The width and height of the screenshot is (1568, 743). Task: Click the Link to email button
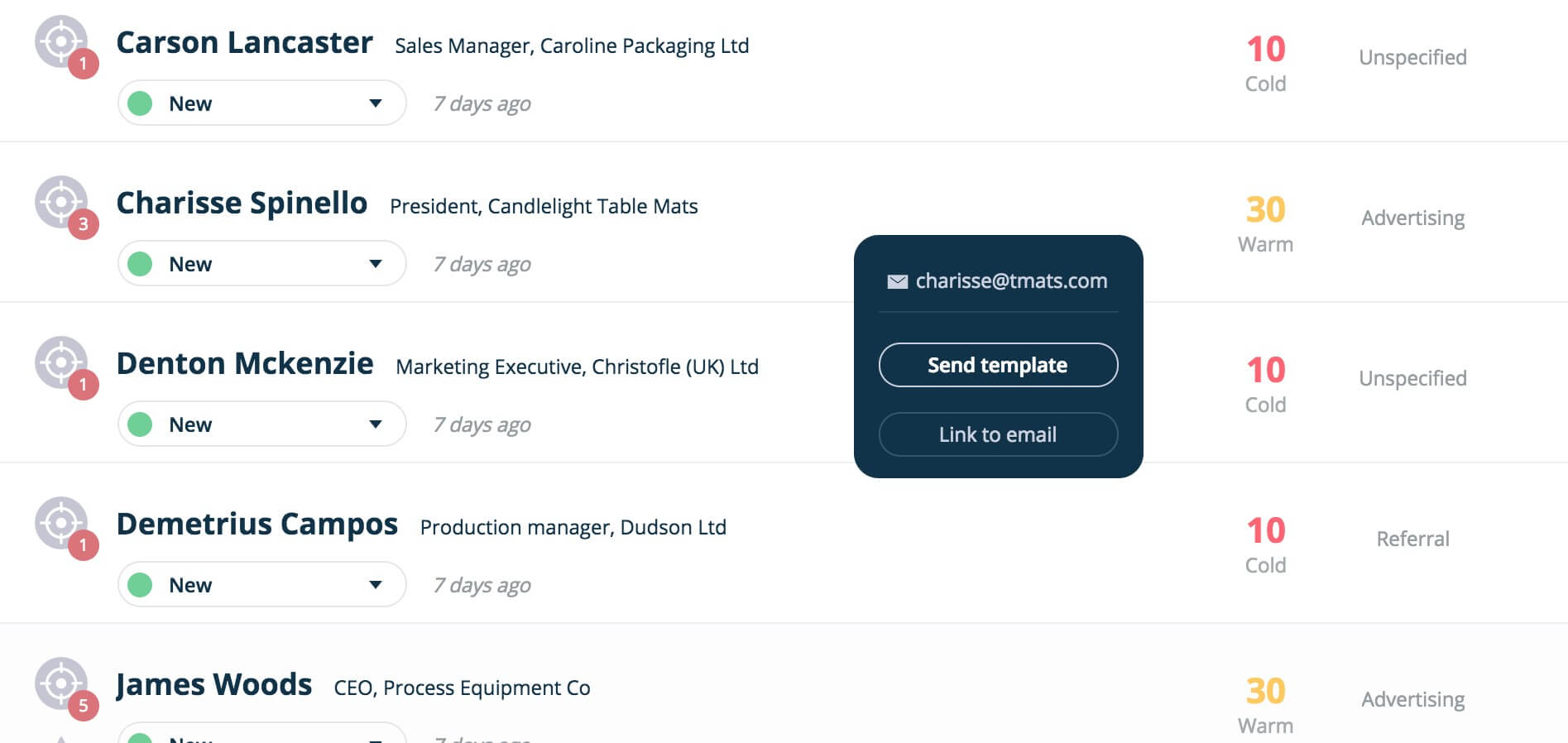pos(998,434)
